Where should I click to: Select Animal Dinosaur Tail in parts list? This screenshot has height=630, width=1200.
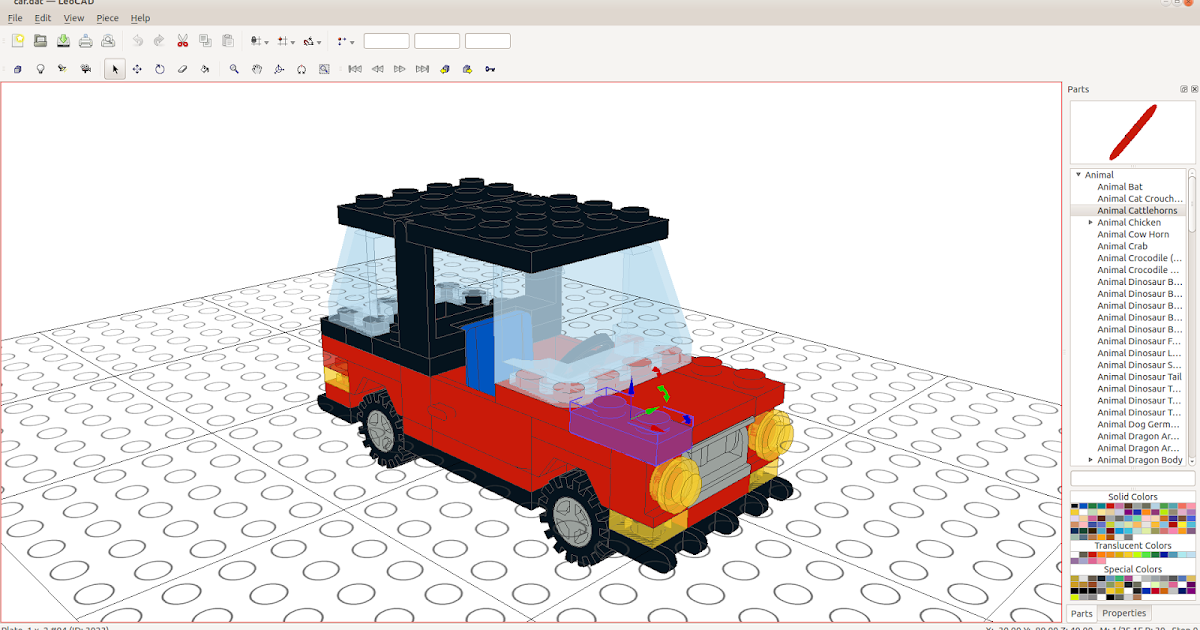pos(1139,377)
